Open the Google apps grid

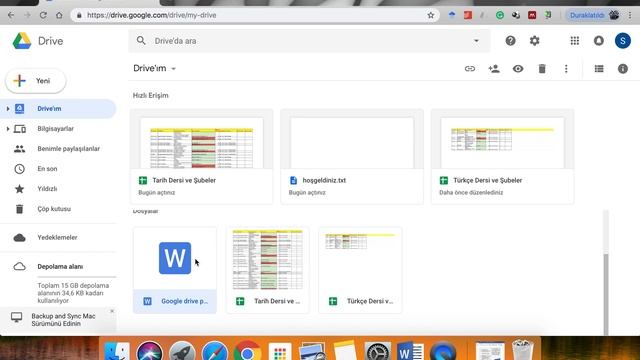[x=575, y=40]
